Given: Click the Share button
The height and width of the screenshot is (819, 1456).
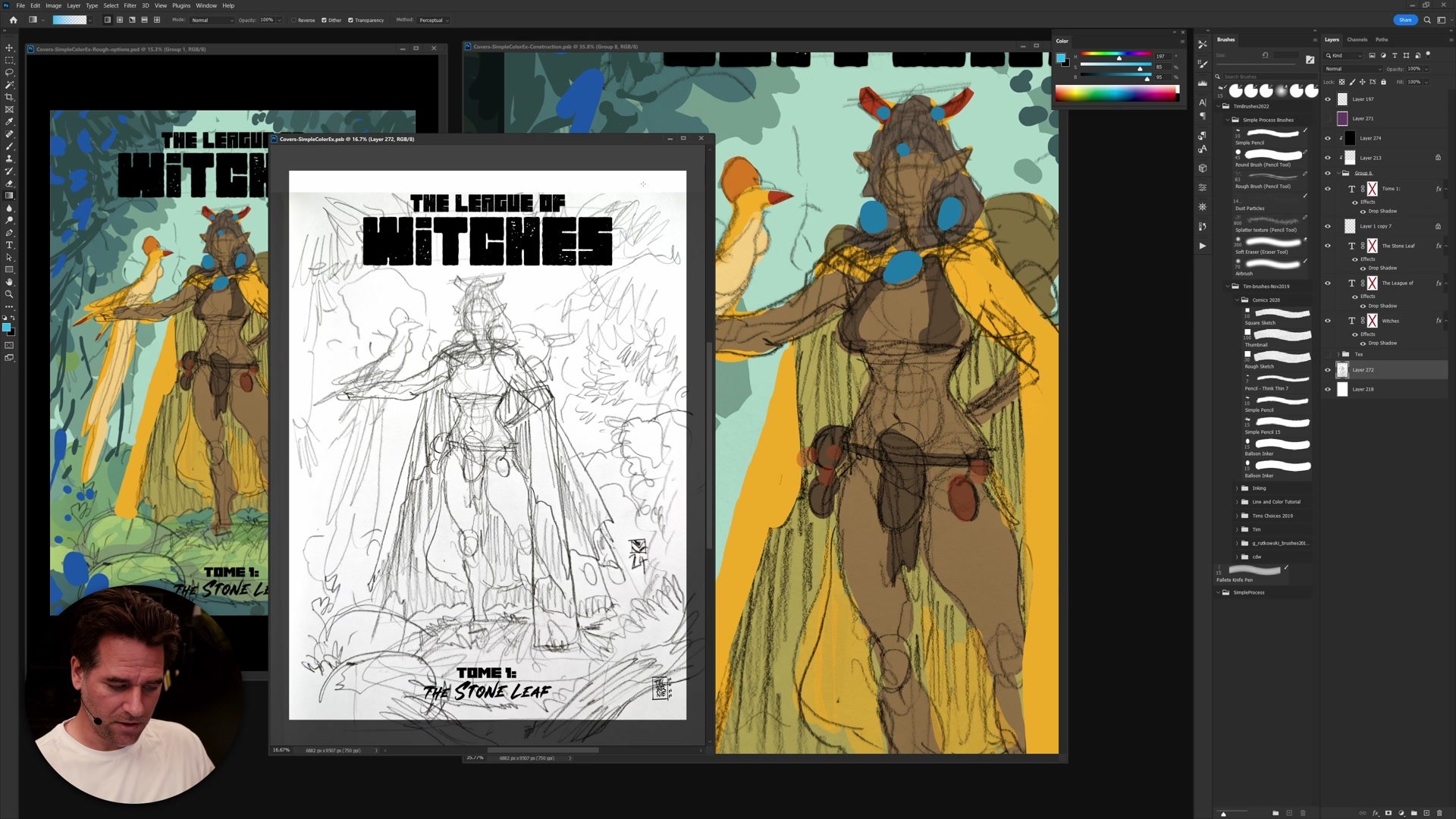Looking at the screenshot, I should (x=1404, y=20).
